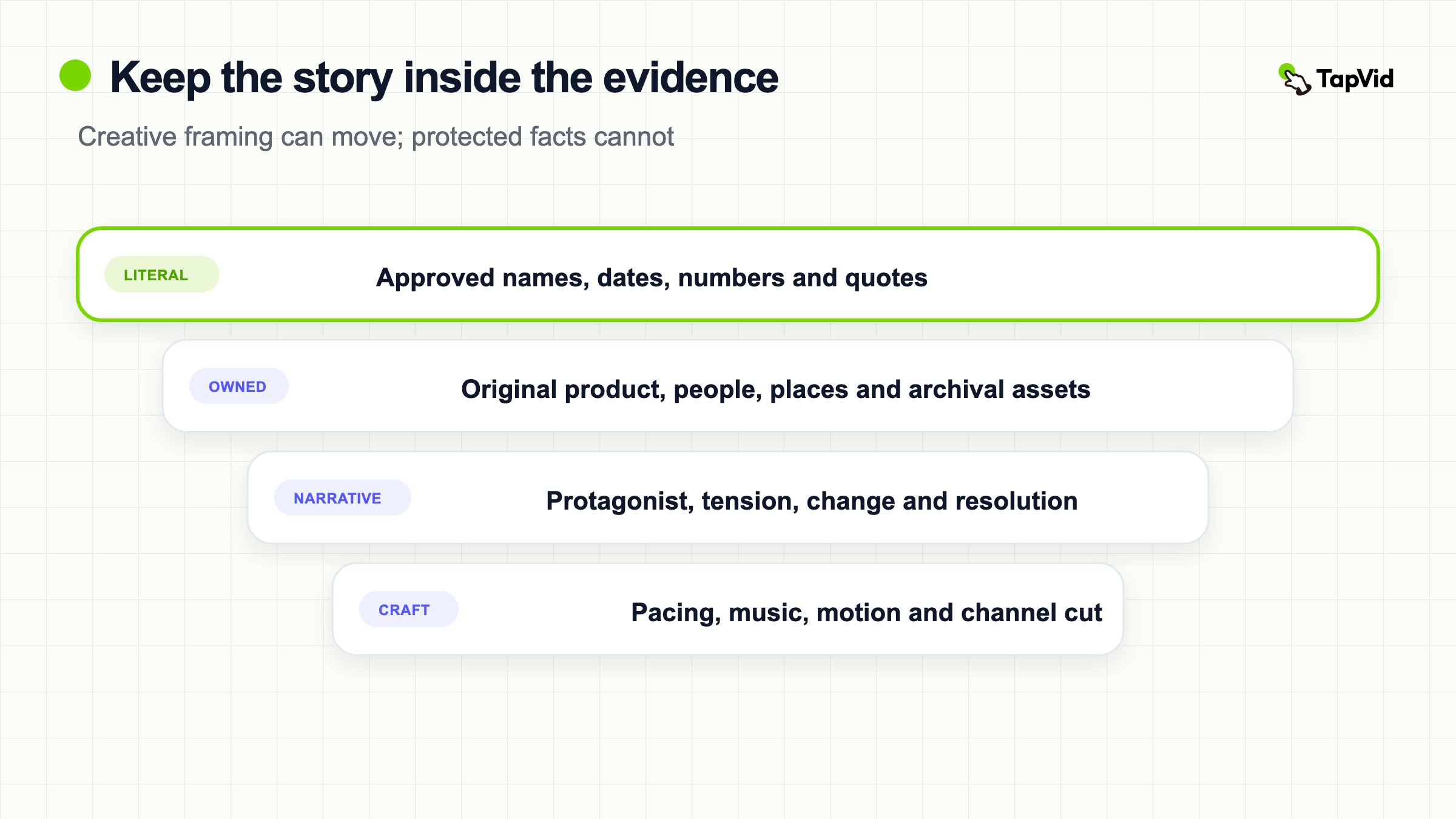The width and height of the screenshot is (1456, 819).
Task: Click the CRAFT tag pill
Action: (408, 610)
